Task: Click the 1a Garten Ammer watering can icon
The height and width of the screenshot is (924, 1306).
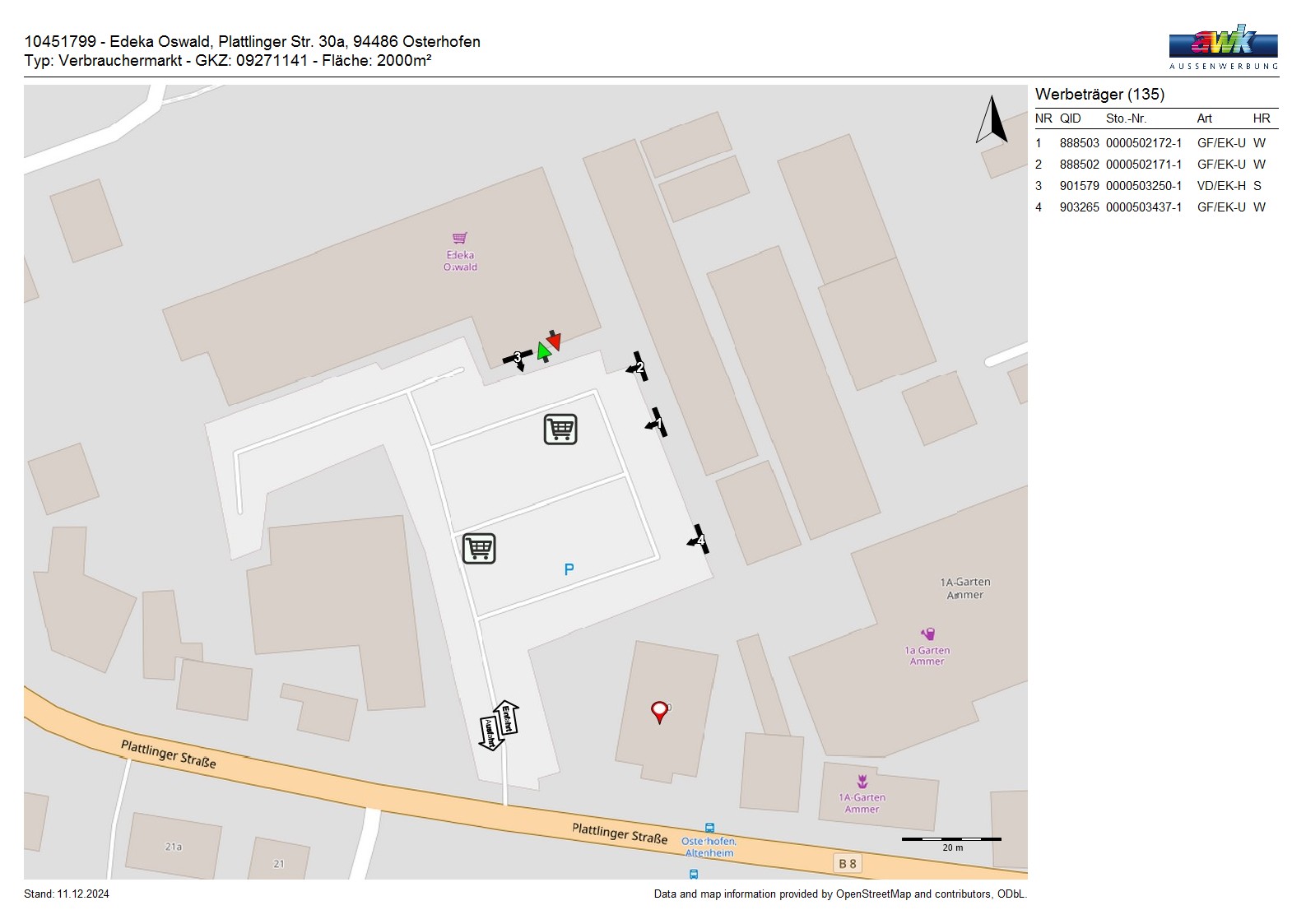Action: [x=928, y=634]
